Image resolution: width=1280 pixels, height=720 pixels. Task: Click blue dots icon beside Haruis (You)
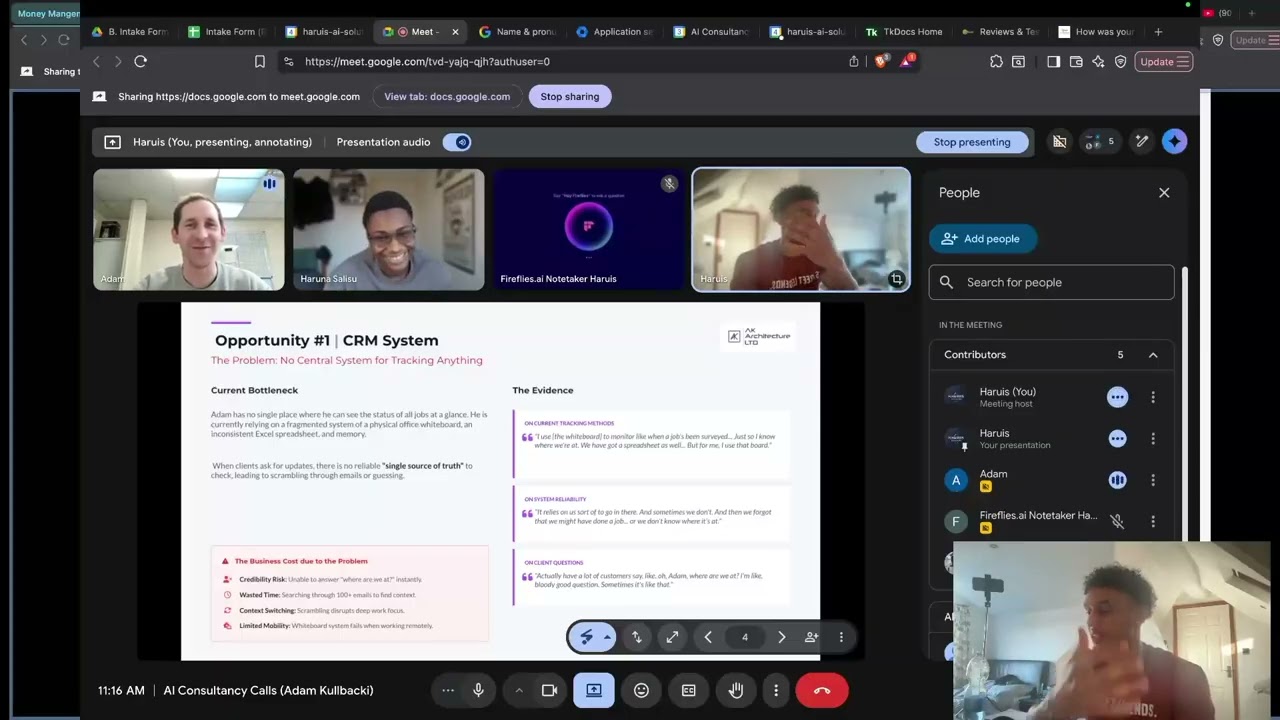tap(1117, 397)
